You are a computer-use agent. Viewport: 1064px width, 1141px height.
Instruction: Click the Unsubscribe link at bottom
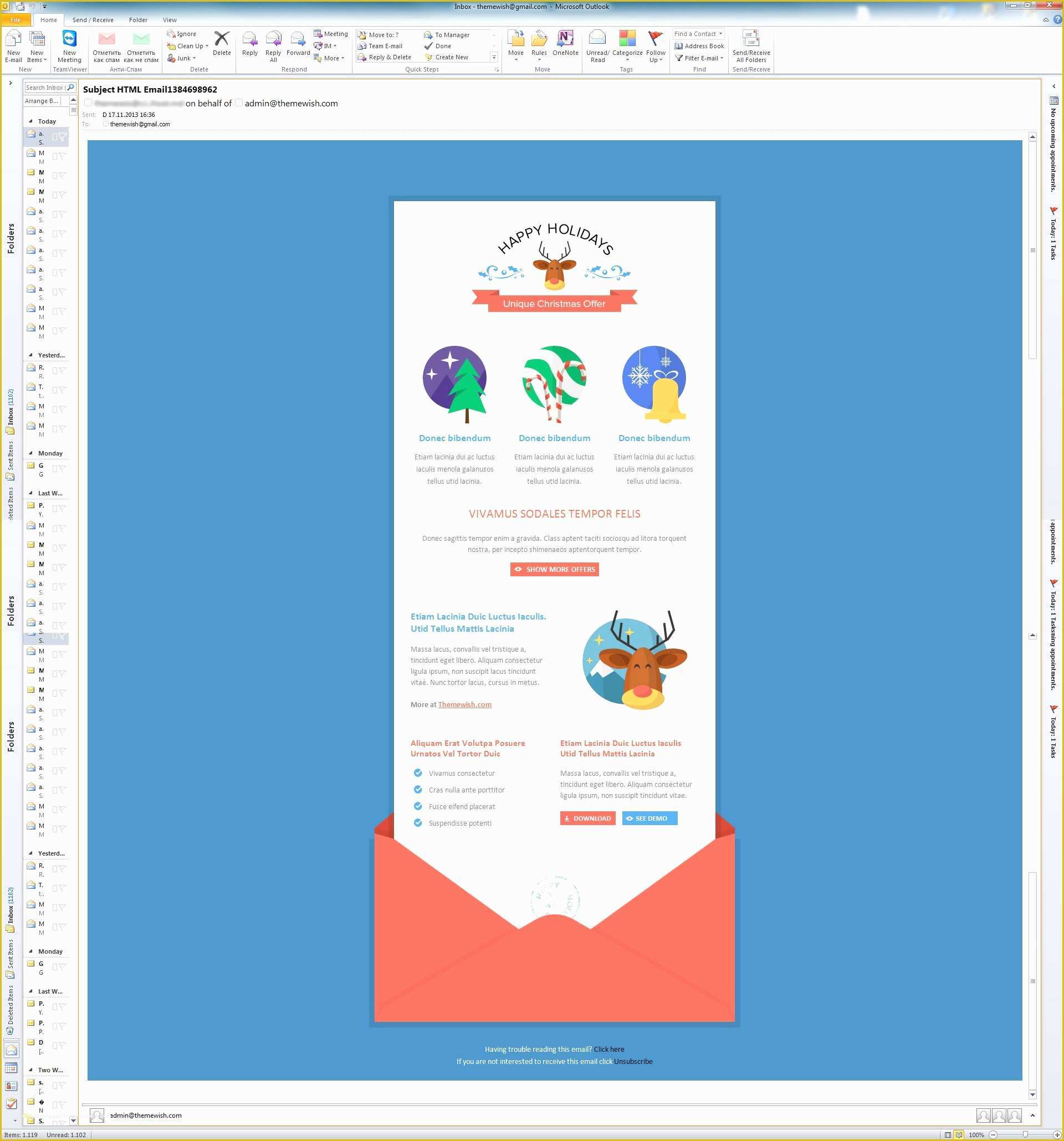coord(633,1061)
